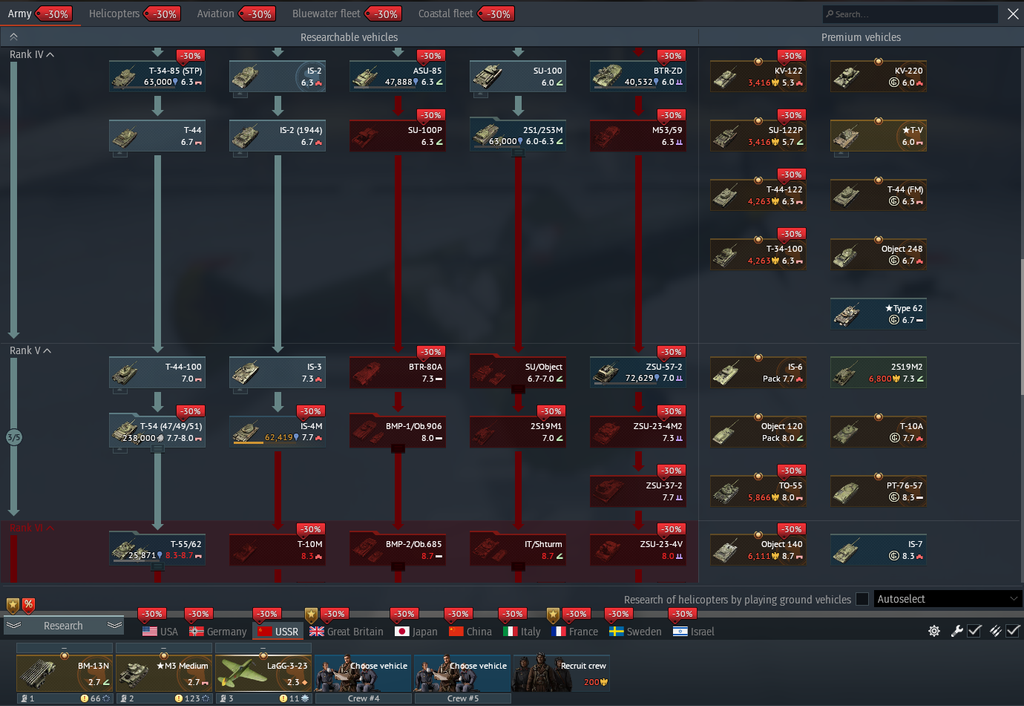Select the T-34-85 (STP) vehicle card
Screen dimensions: 1024x706
(x=157, y=76)
